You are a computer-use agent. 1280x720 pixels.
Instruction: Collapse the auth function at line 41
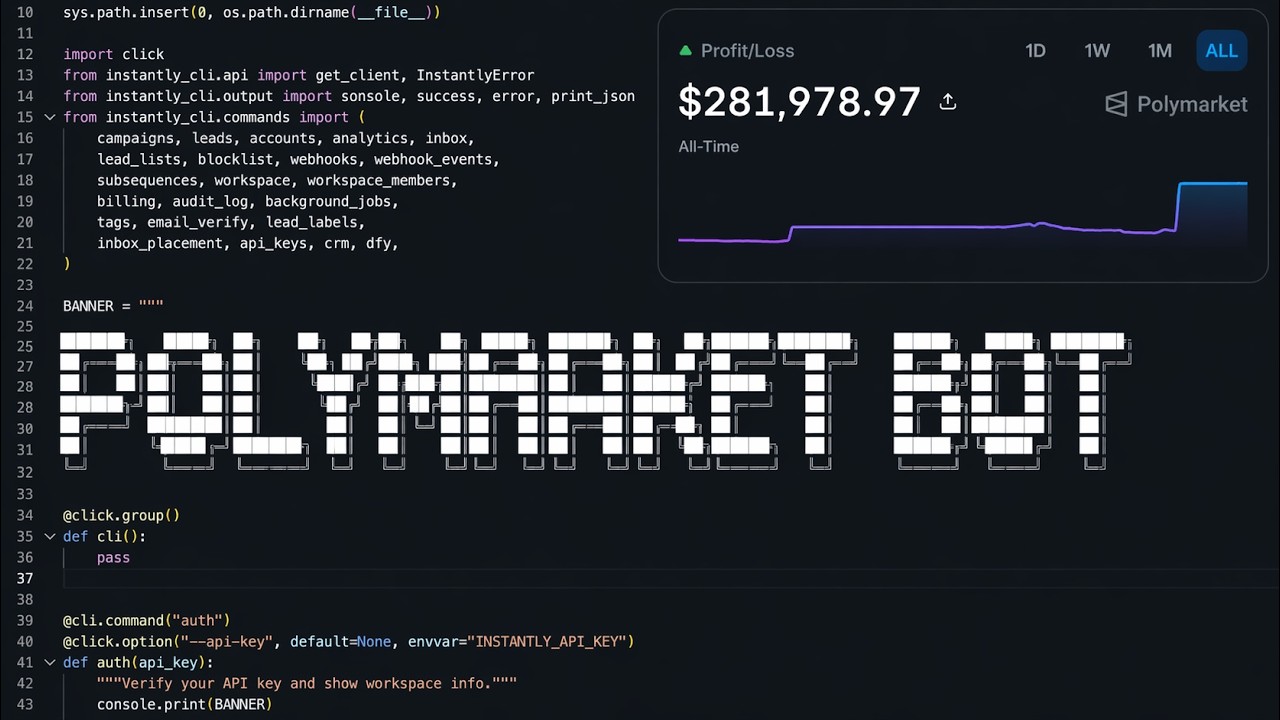[49, 662]
